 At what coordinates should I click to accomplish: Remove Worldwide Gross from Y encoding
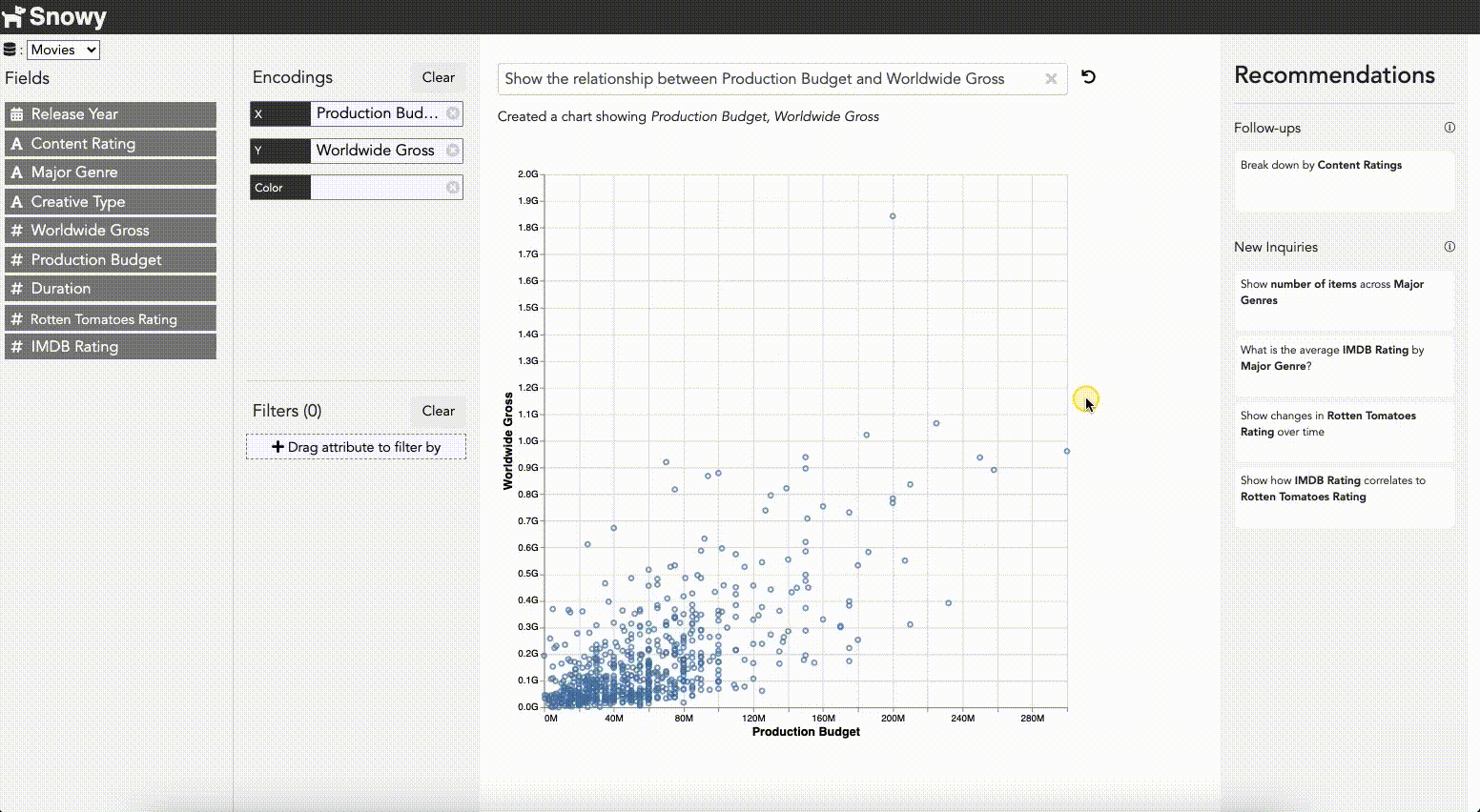click(x=453, y=151)
